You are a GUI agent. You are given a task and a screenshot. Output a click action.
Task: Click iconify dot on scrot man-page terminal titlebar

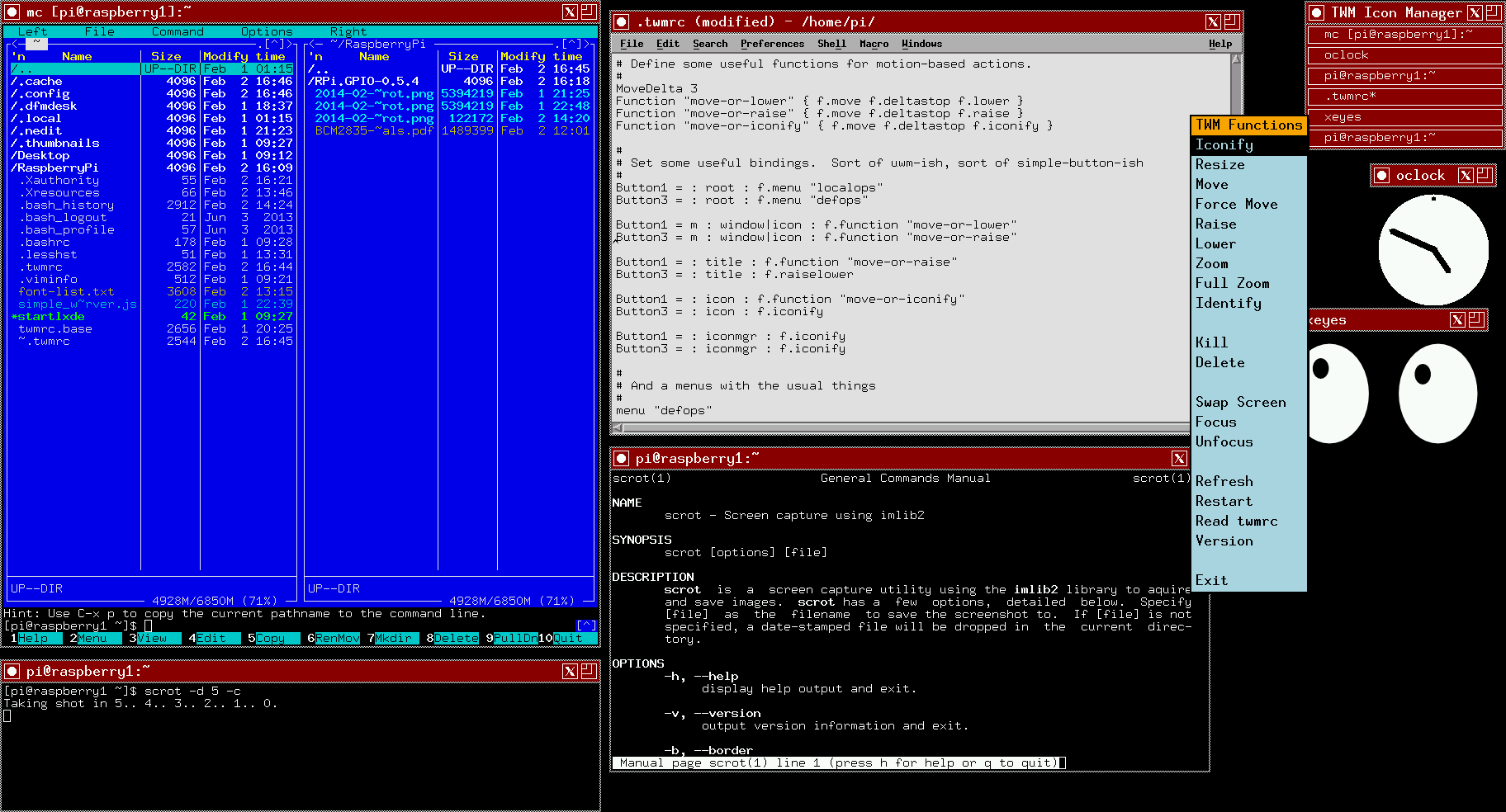coord(622,458)
